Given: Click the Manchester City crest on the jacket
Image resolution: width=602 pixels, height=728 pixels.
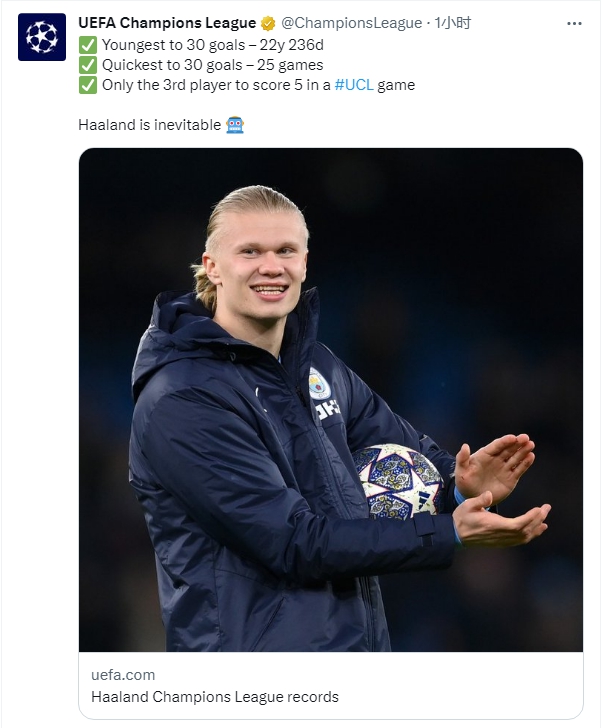Looking at the screenshot, I should coord(319,383).
